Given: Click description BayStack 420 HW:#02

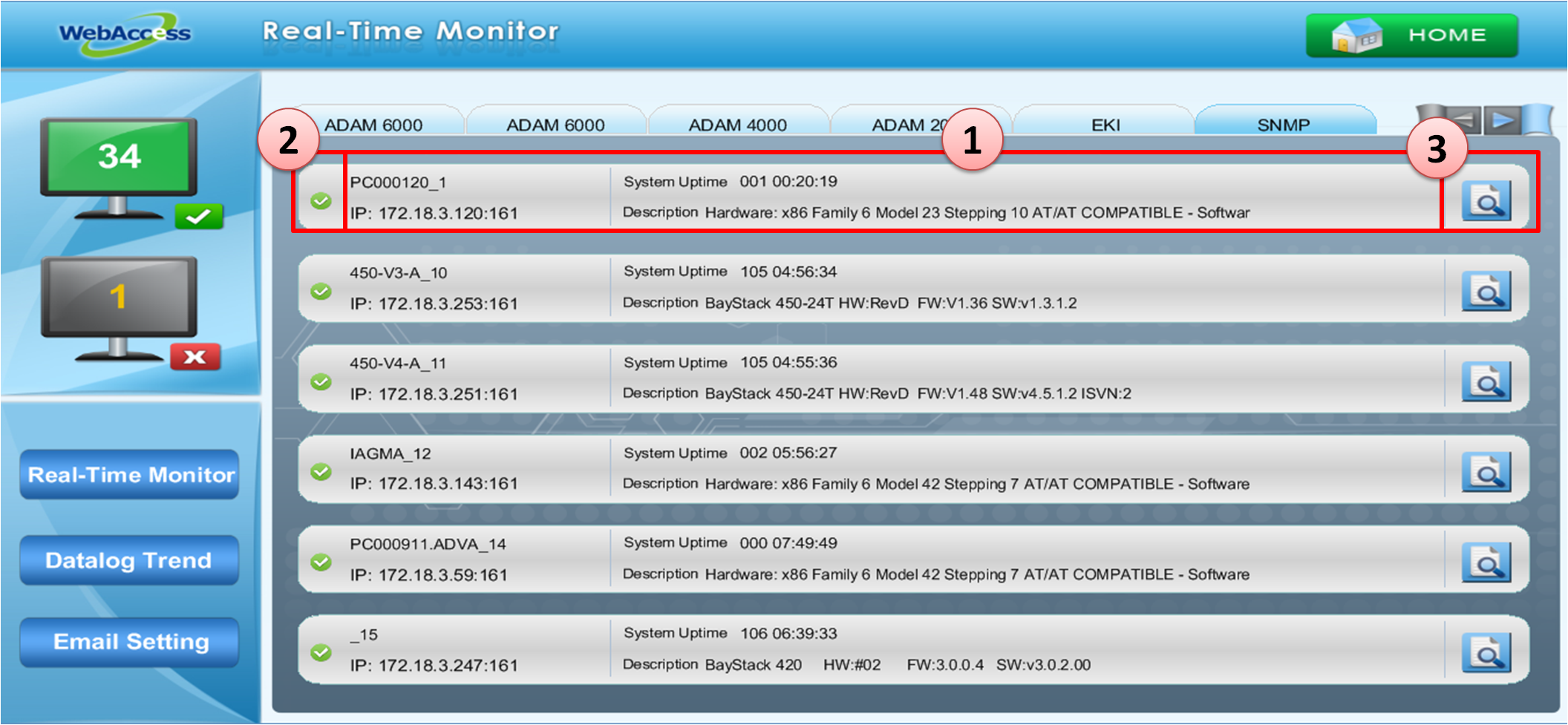Looking at the screenshot, I should [x=898, y=665].
